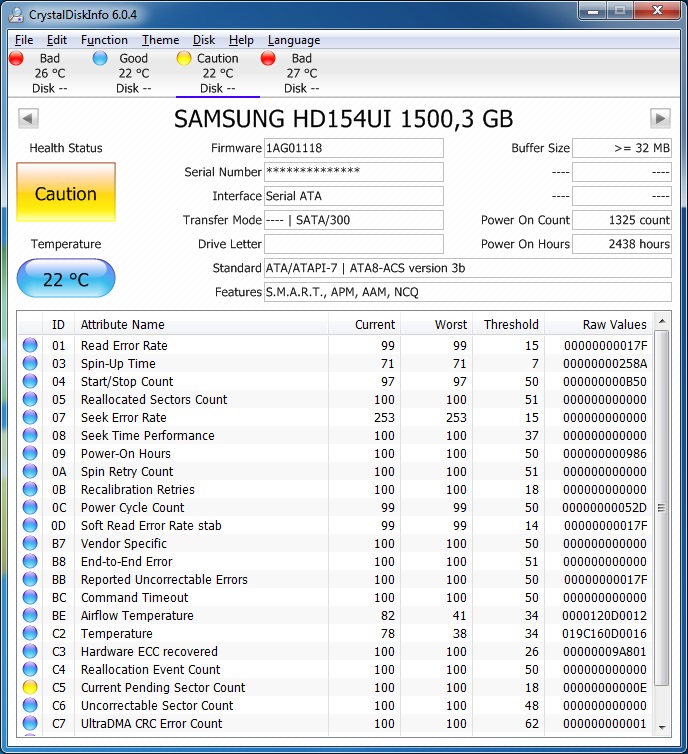Image resolution: width=688 pixels, height=754 pixels.
Task: Click the status icon for Power-On Hours
Action: pos(30,453)
